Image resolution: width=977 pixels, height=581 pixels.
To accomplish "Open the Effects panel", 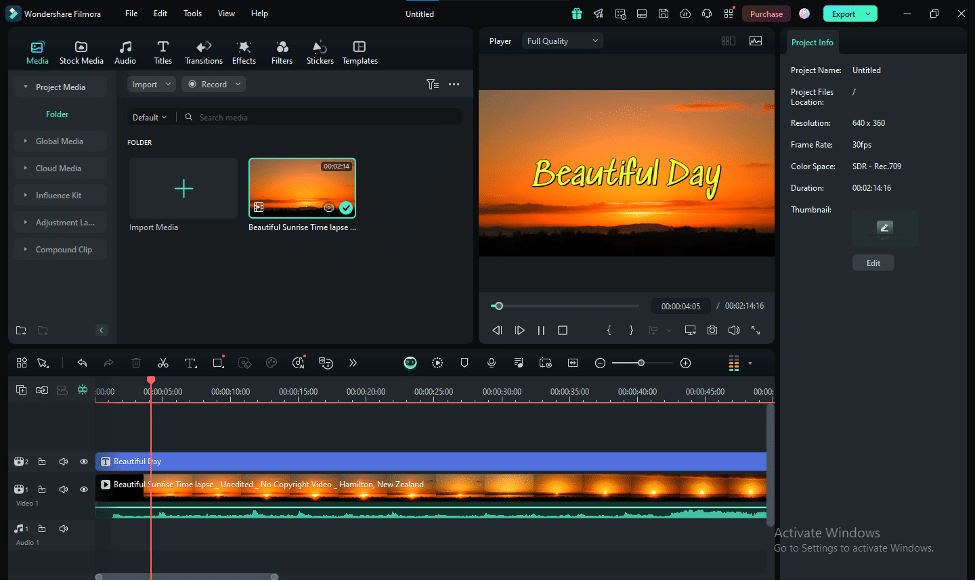I will tap(244, 52).
